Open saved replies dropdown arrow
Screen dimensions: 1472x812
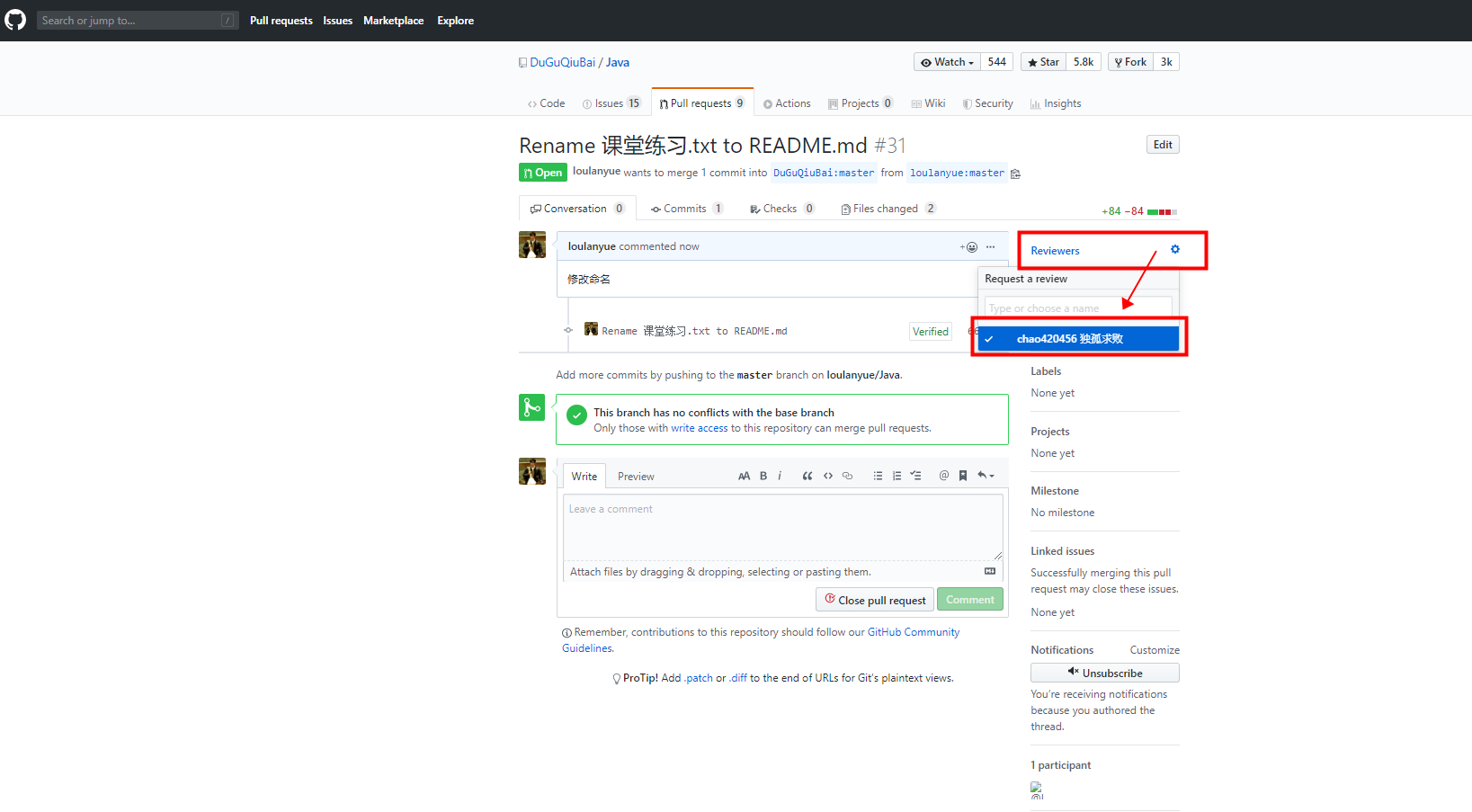[x=986, y=477]
